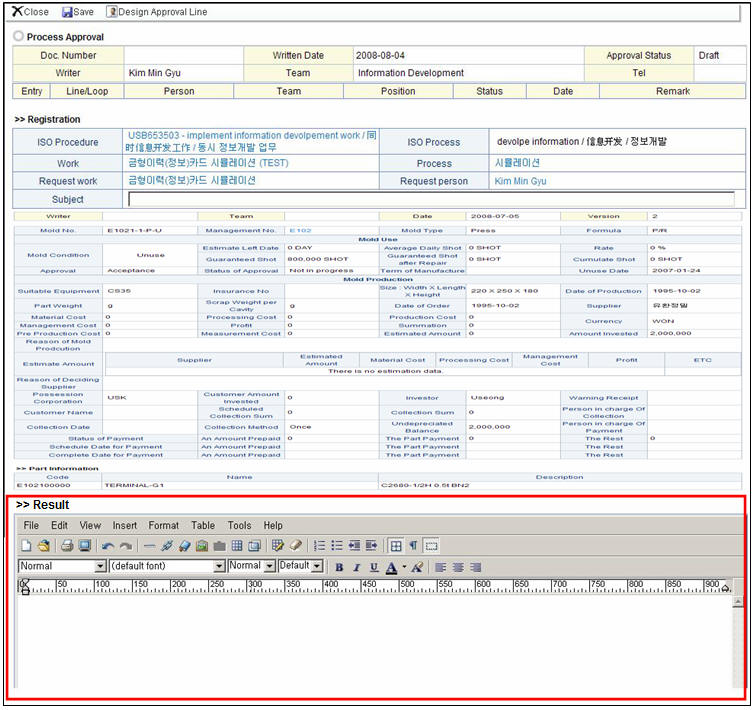Open the Format menu
Screen dimensions: 756x710
point(163,525)
